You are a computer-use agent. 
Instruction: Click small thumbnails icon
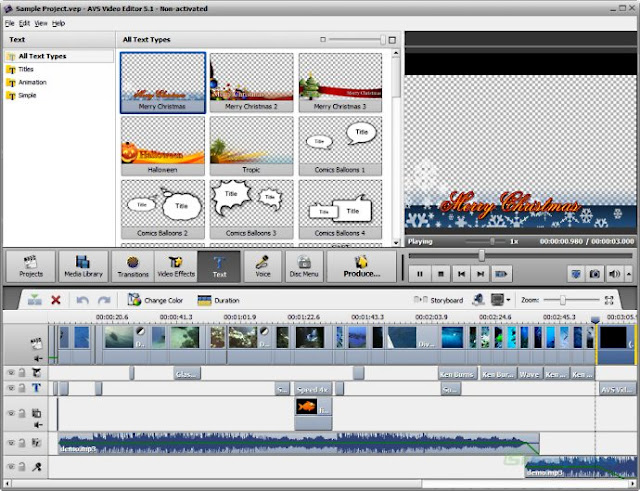tap(323, 40)
